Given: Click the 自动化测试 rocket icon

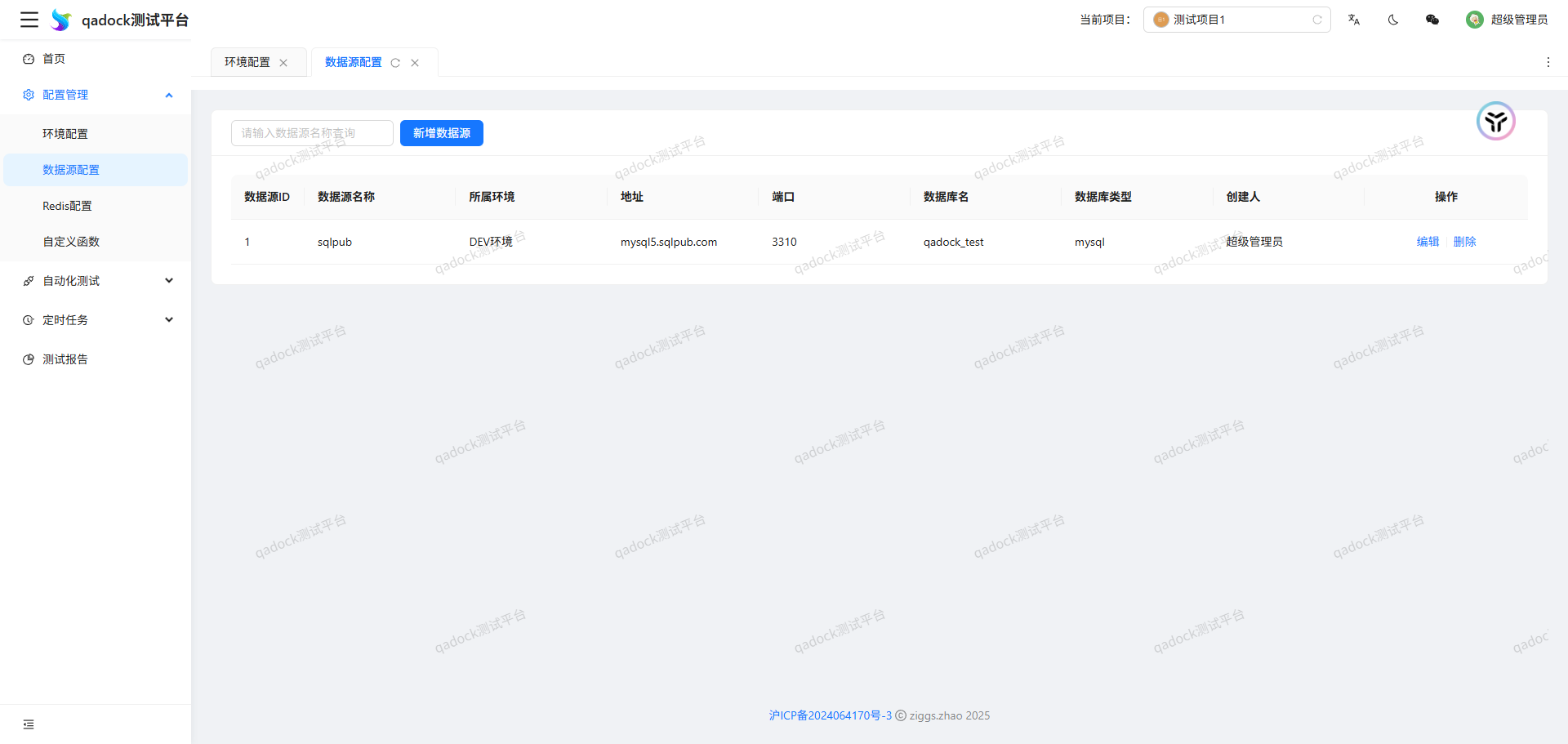Looking at the screenshot, I should [29, 281].
